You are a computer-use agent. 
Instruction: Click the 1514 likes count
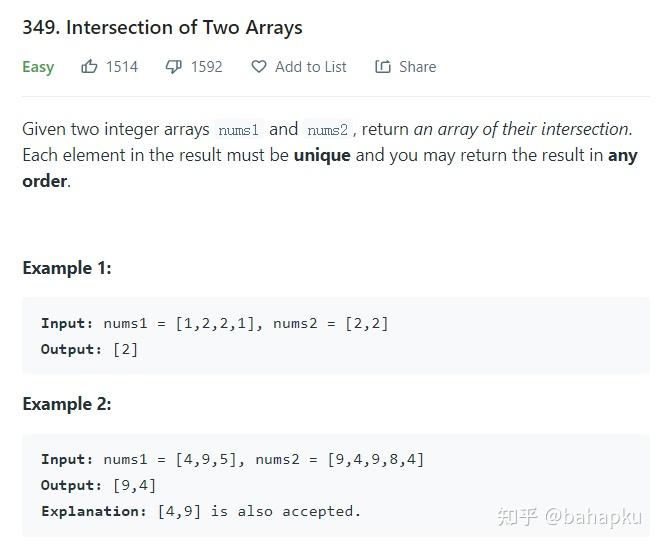point(122,67)
